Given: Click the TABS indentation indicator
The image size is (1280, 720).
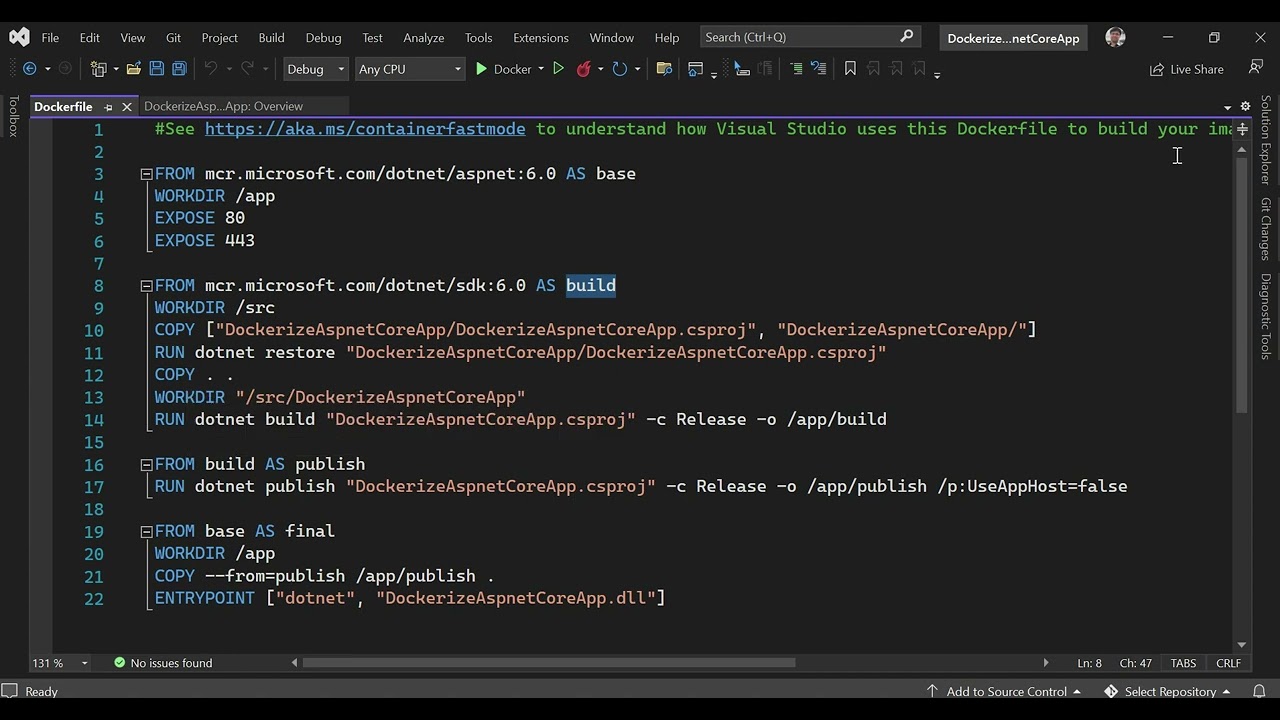Looking at the screenshot, I should pos(1183,663).
